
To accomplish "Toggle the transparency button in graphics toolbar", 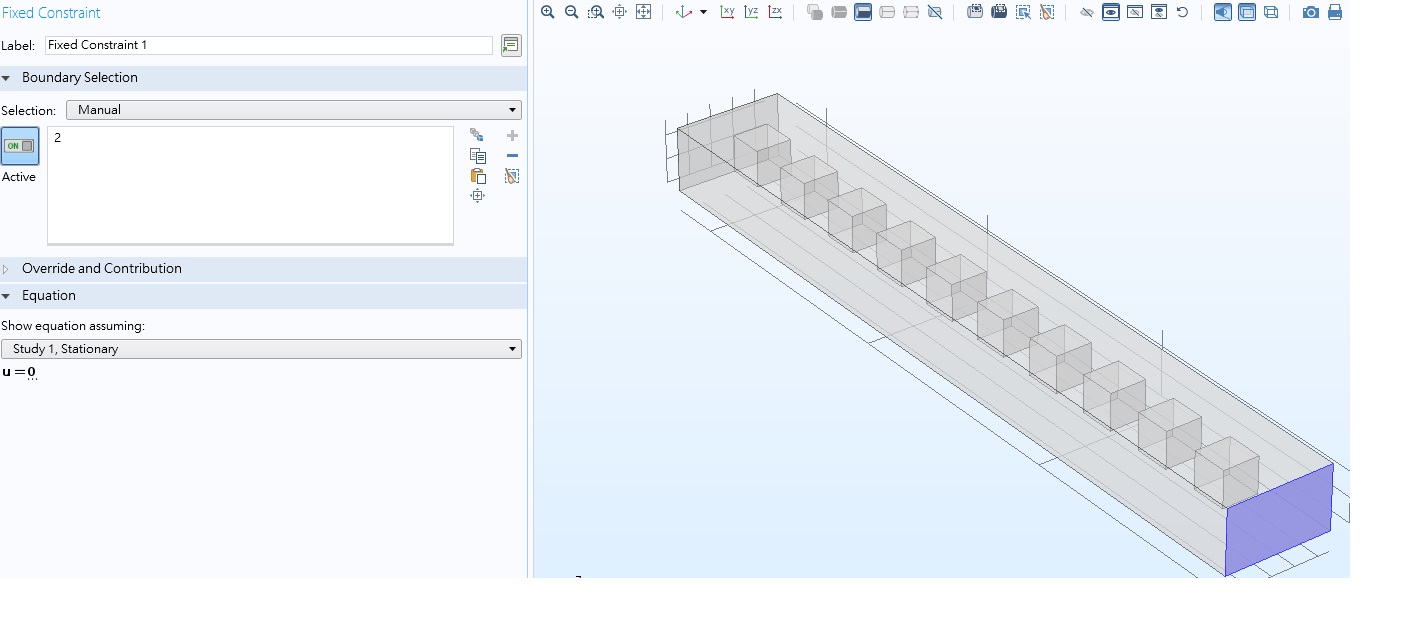I will [x=1247, y=12].
